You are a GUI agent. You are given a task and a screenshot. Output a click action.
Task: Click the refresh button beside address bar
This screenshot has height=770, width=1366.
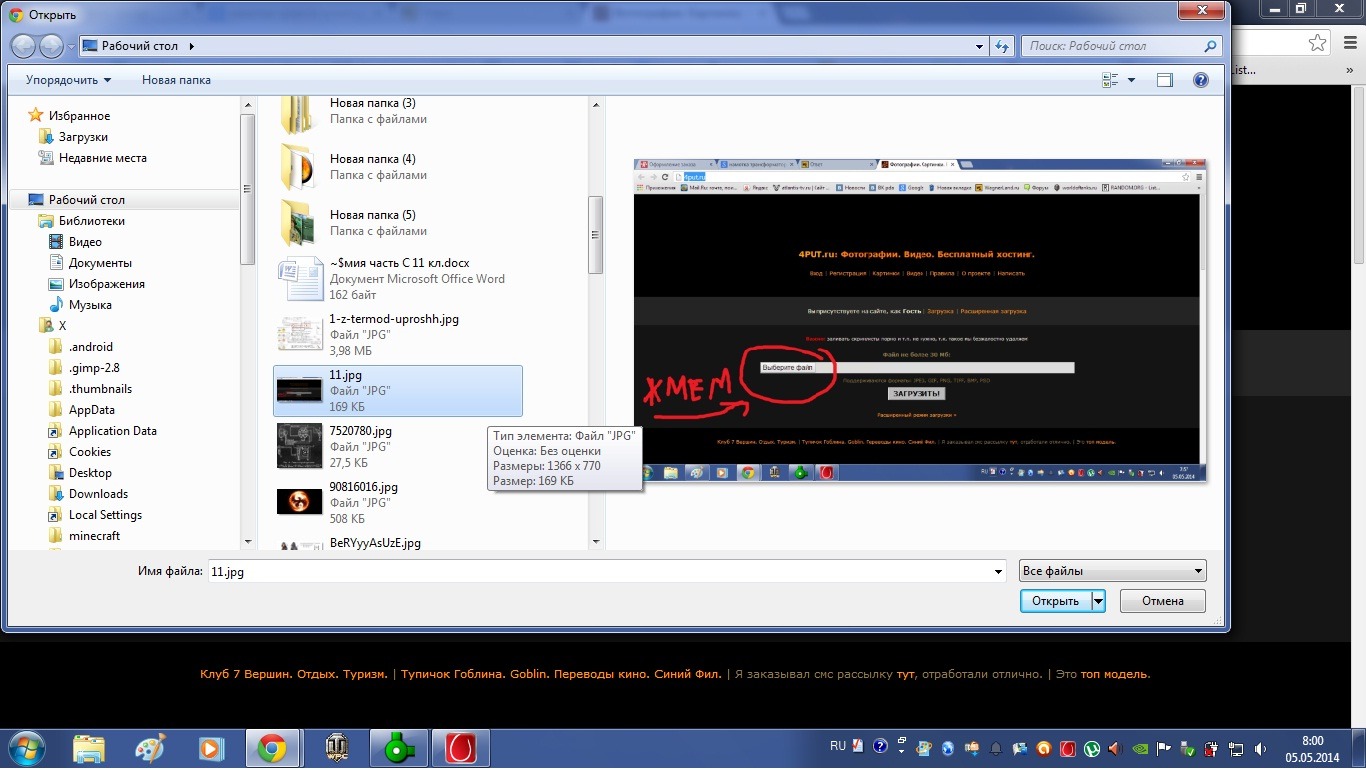pos(1003,46)
